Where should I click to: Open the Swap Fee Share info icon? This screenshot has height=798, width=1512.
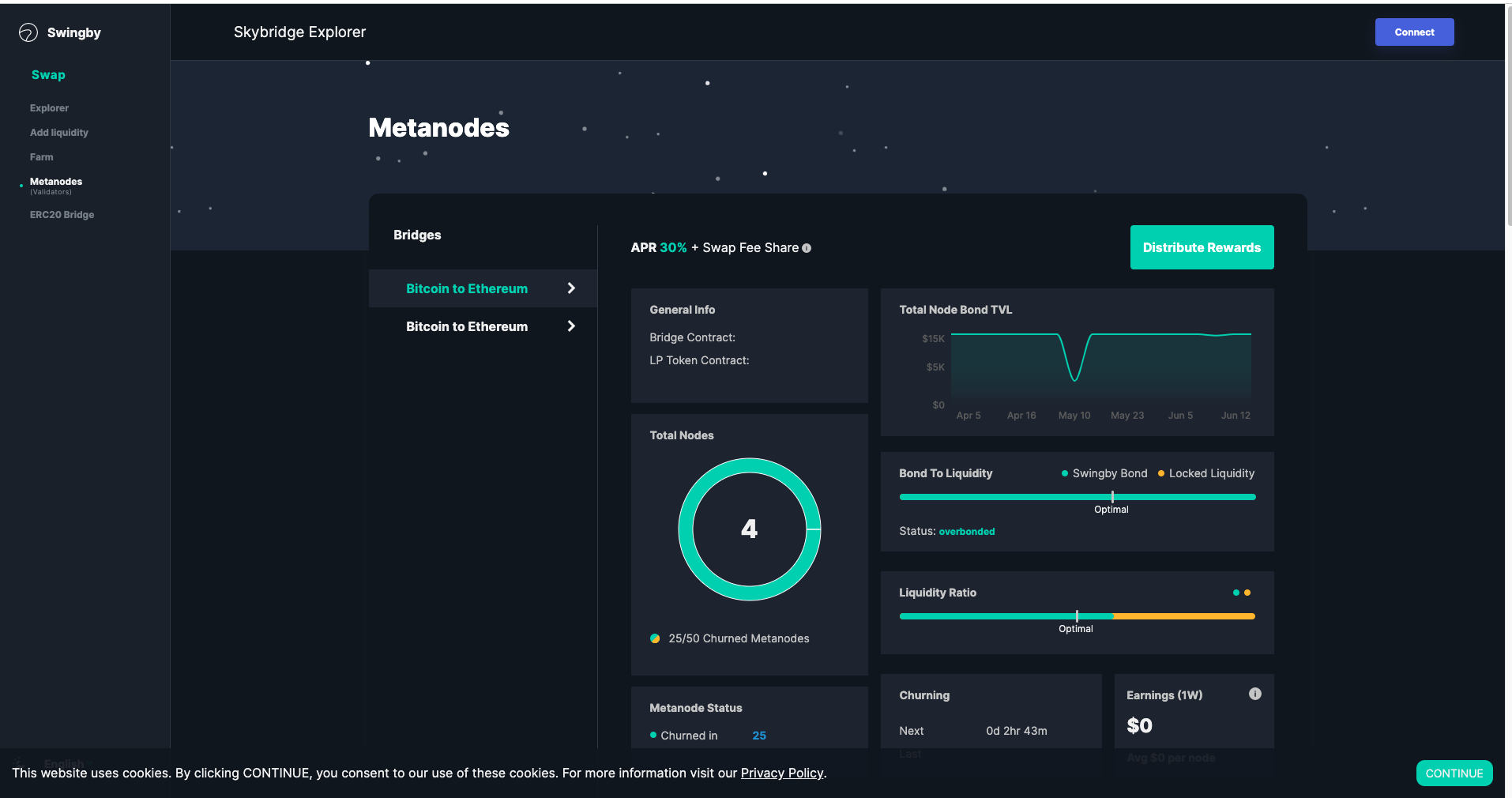point(807,248)
